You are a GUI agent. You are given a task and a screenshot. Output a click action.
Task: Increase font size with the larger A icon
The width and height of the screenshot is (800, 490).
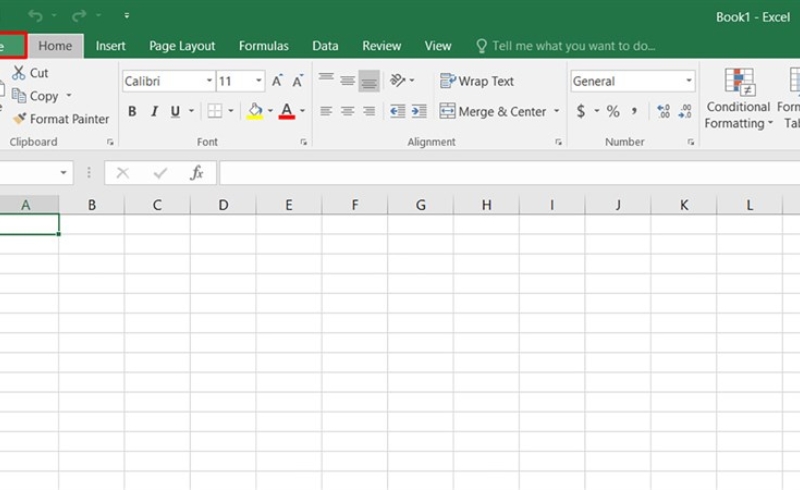tap(277, 81)
